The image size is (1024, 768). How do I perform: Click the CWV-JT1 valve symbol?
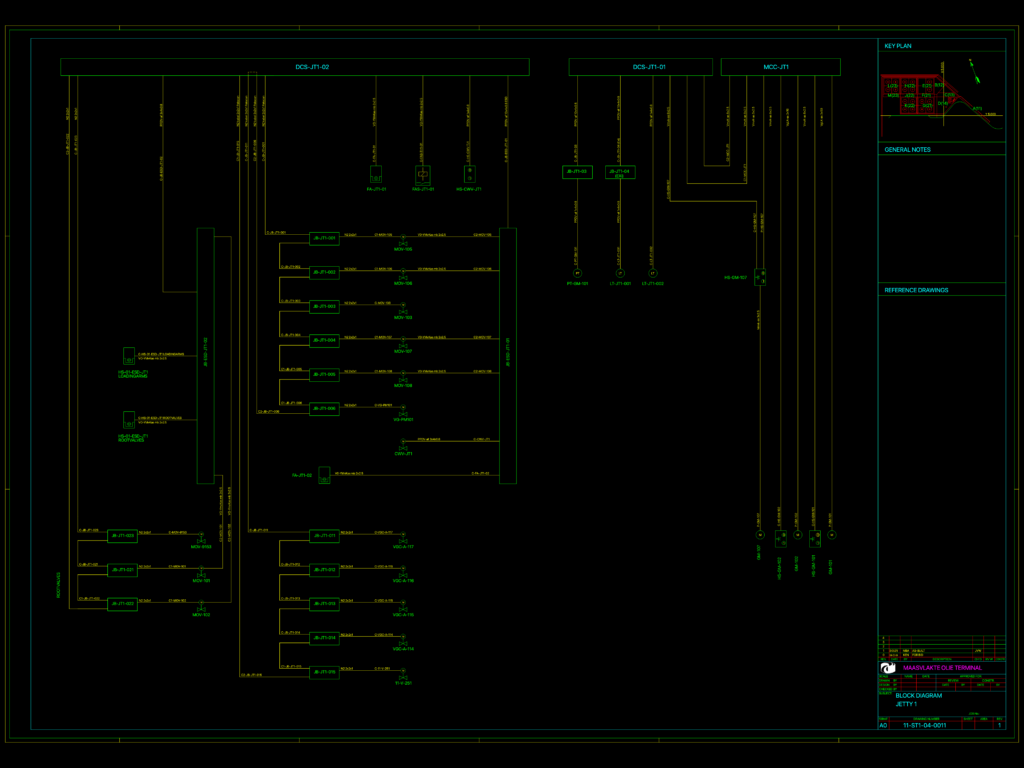tap(403, 445)
